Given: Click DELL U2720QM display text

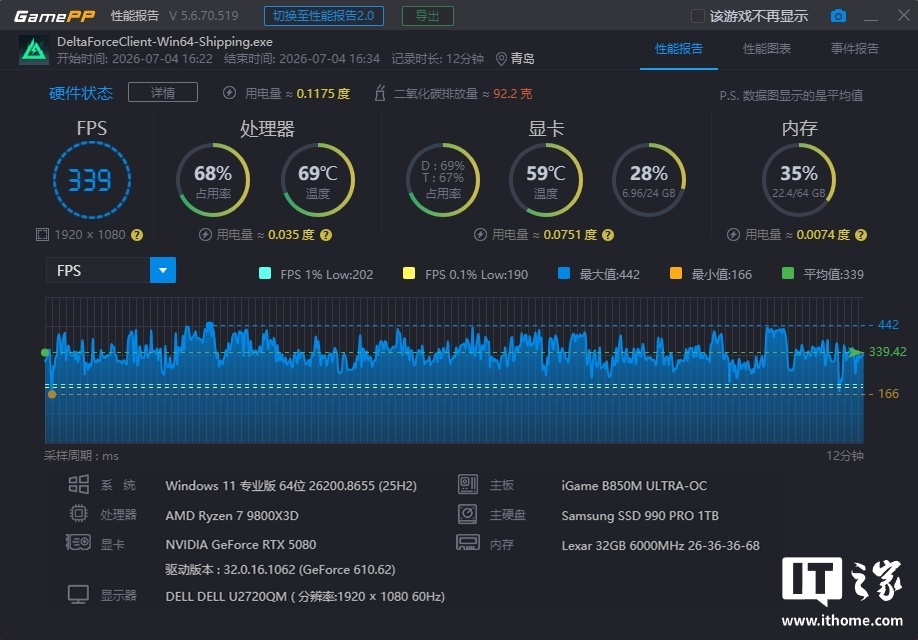Looking at the screenshot, I should pyautogui.click(x=305, y=596).
